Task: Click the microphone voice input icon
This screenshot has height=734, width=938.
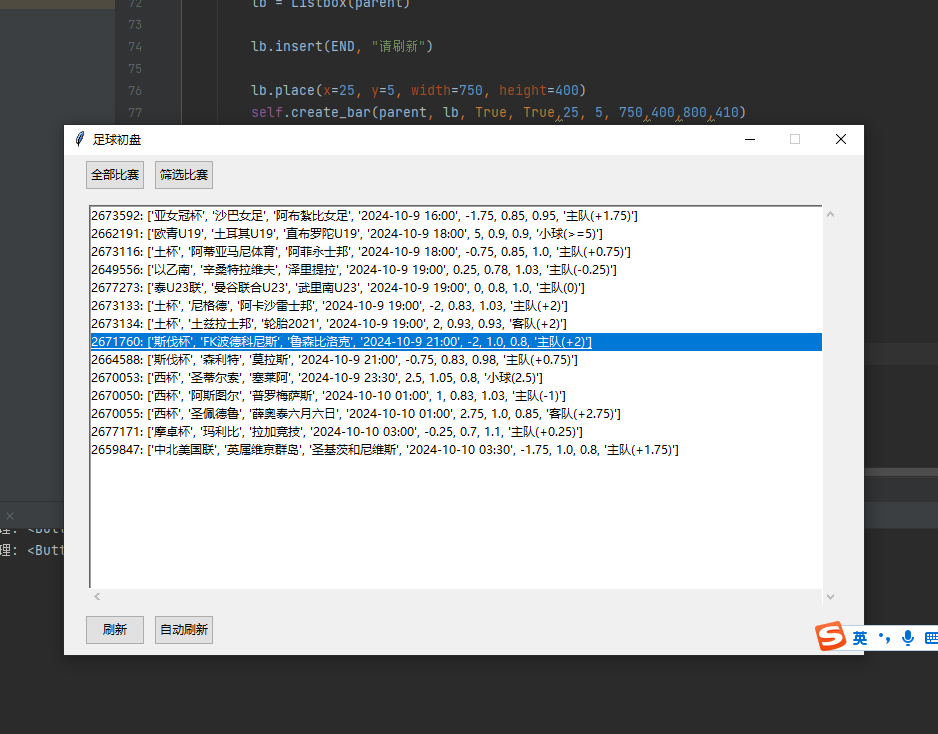Action: tap(907, 638)
